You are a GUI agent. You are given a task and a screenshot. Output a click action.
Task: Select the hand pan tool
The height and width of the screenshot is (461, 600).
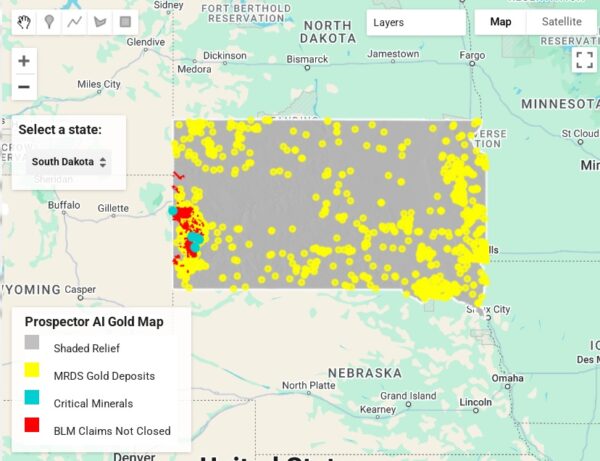(x=24, y=22)
